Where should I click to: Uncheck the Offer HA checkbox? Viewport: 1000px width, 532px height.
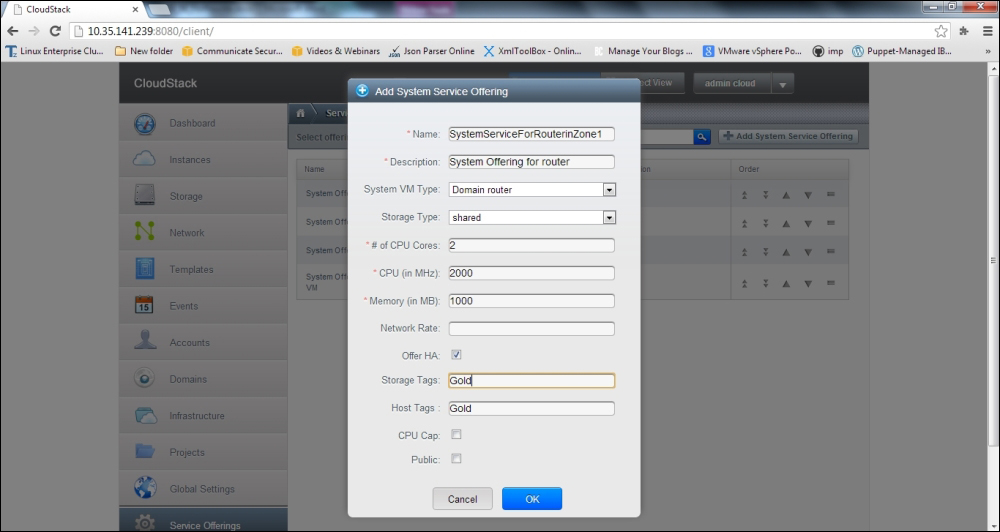456,355
